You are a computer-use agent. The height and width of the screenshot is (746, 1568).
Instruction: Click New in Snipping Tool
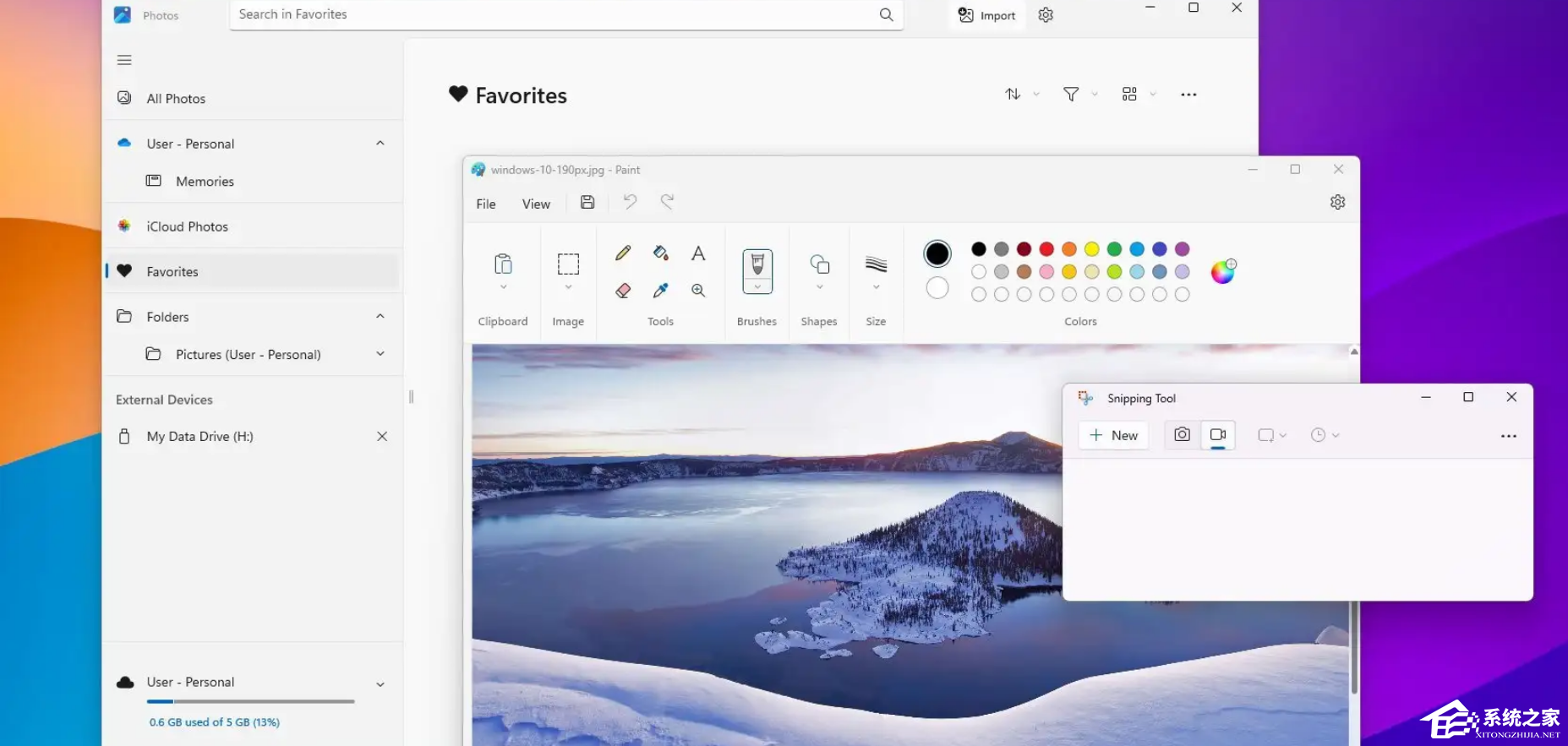tap(1113, 435)
